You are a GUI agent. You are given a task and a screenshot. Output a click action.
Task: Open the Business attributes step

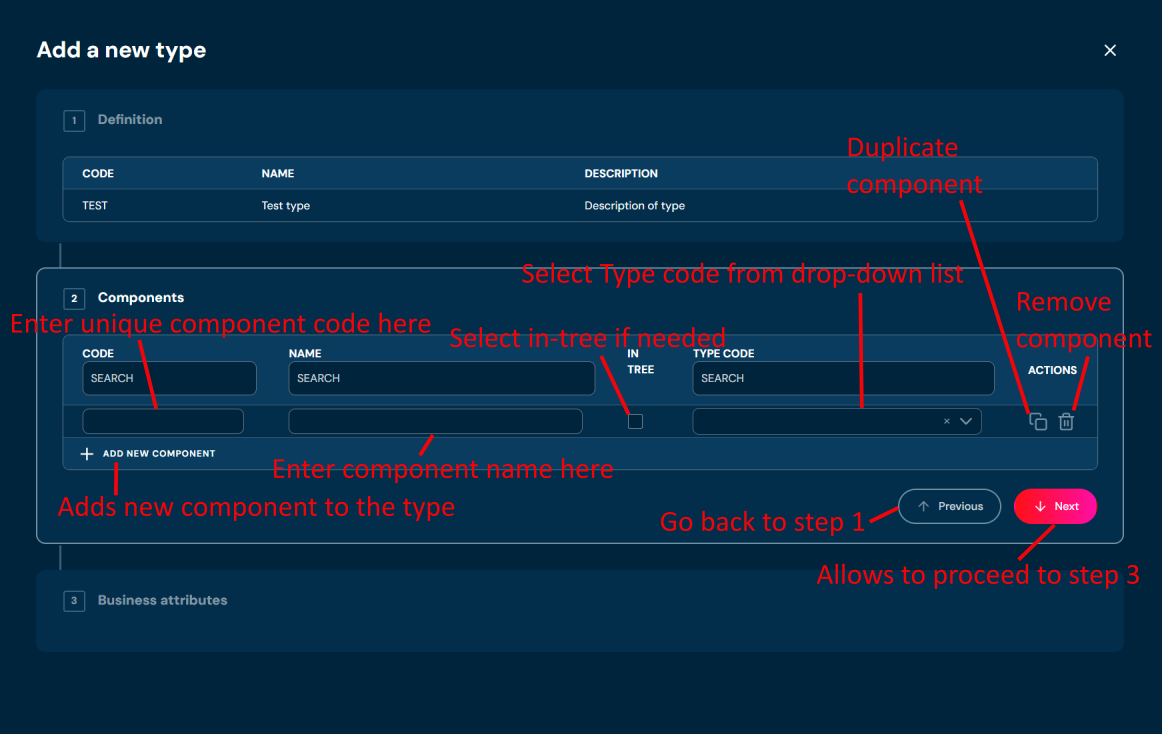coord(162,601)
